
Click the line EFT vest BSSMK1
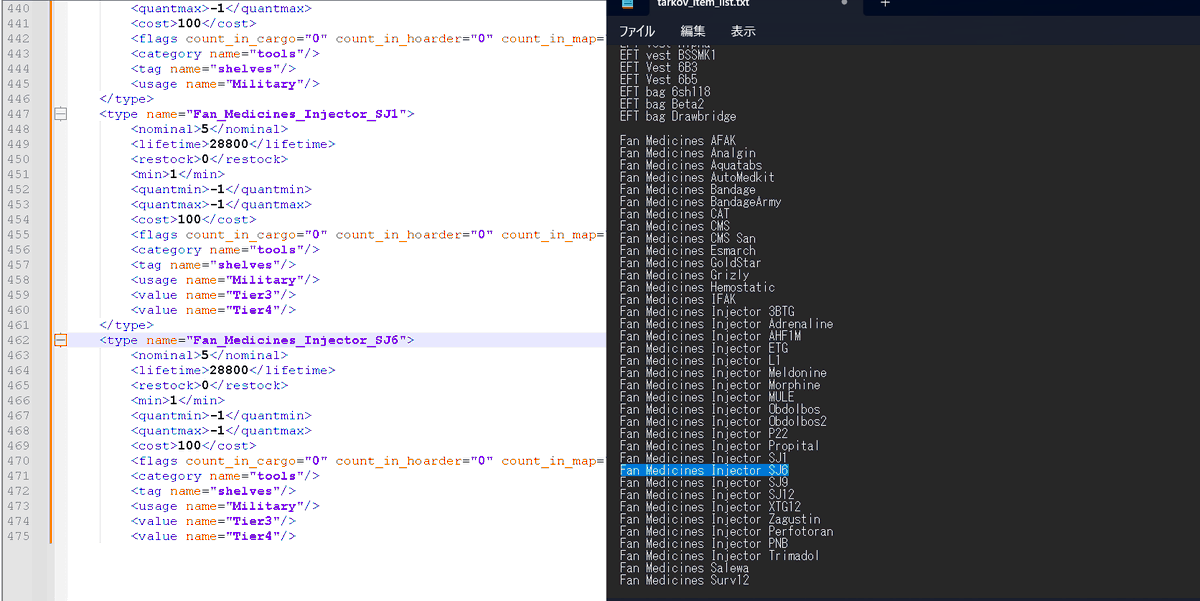pos(668,55)
